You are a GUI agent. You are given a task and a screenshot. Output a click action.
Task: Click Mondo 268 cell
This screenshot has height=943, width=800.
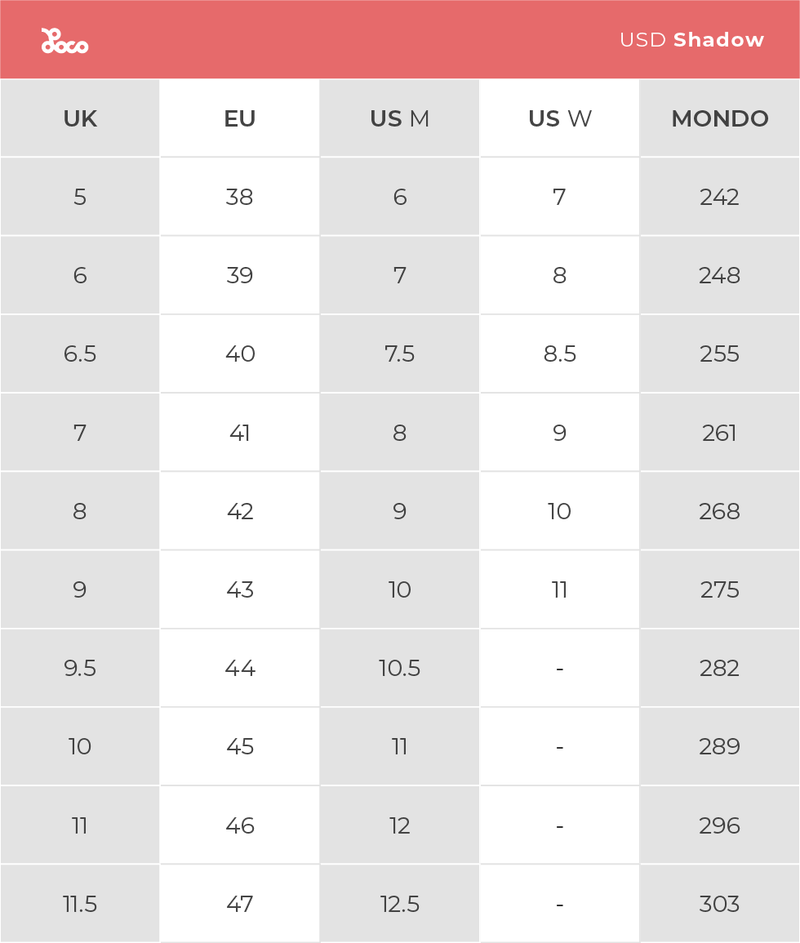coord(720,511)
